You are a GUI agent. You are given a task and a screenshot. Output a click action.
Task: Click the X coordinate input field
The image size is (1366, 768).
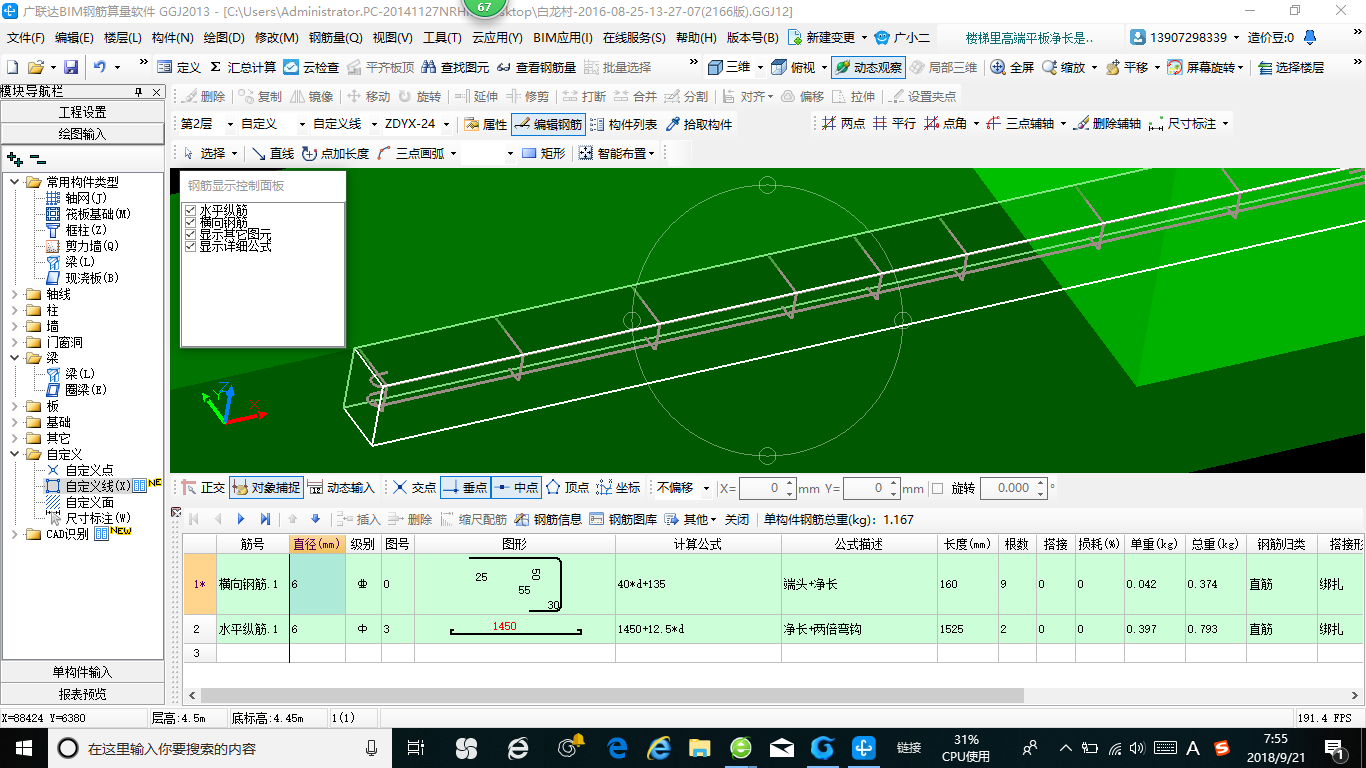coord(767,489)
